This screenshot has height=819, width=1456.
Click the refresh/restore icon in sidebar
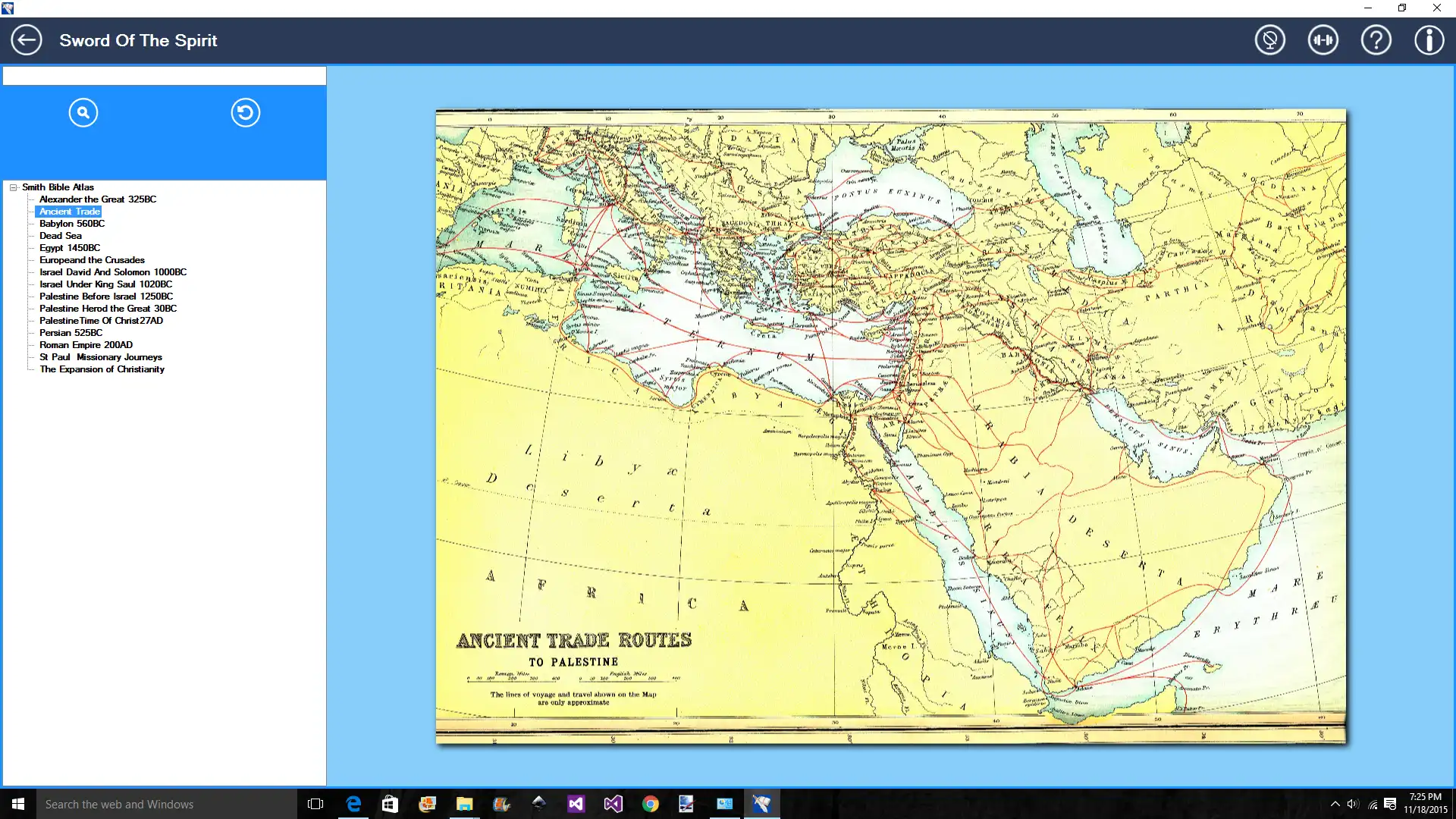tap(244, 112)
